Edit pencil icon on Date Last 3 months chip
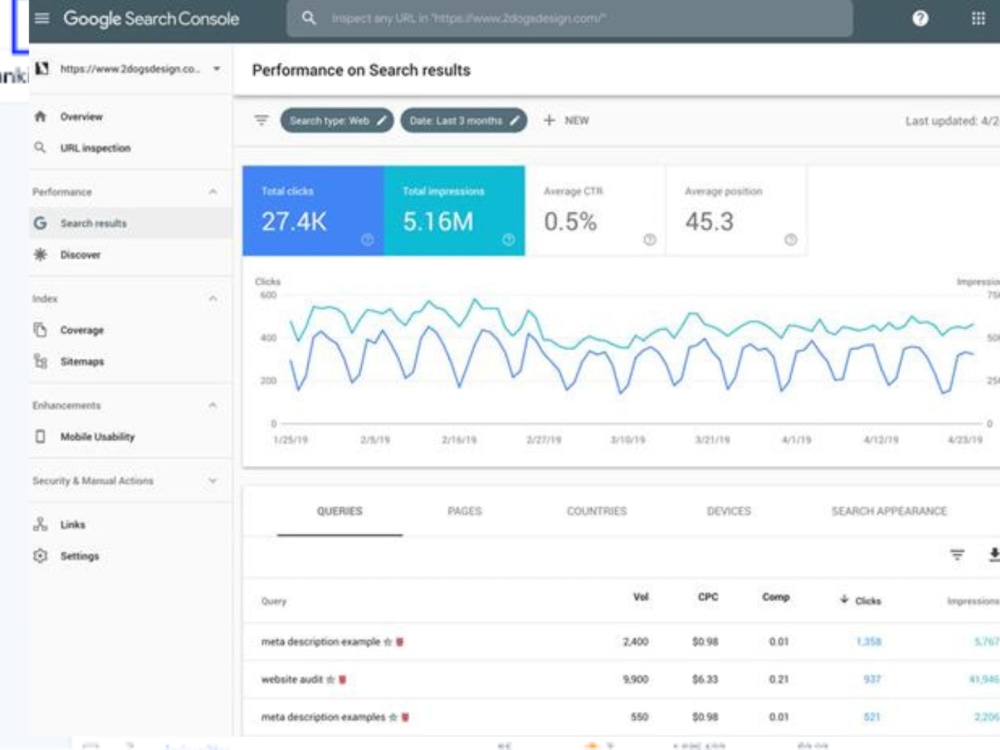Image resolution: width=1000 pixels, height=750 pixels. point(515,121)
